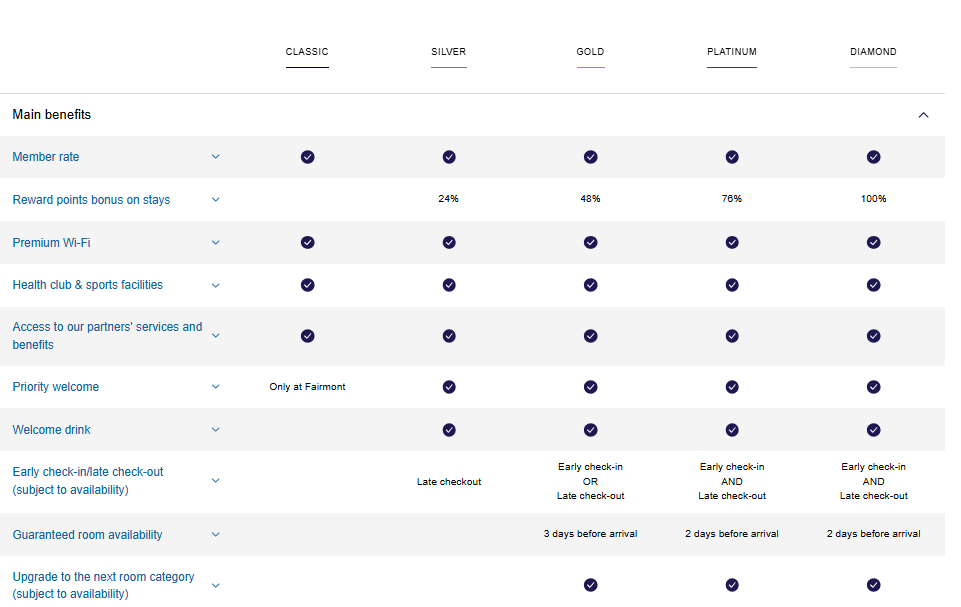Expand the Member rate row chevron
Screen dimensions: 961x607
tap(215, 157)
